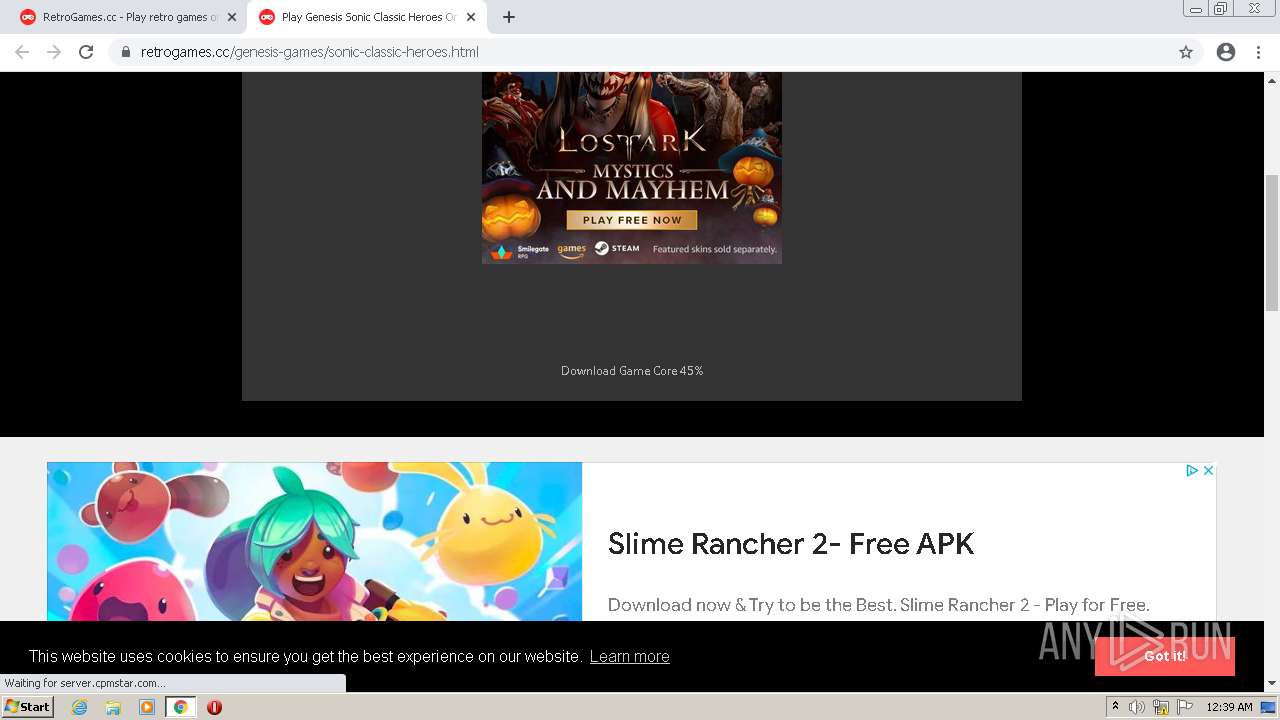This screenshot has height=720, width=1280.
Task: Reload the current page
Action: 86,52
